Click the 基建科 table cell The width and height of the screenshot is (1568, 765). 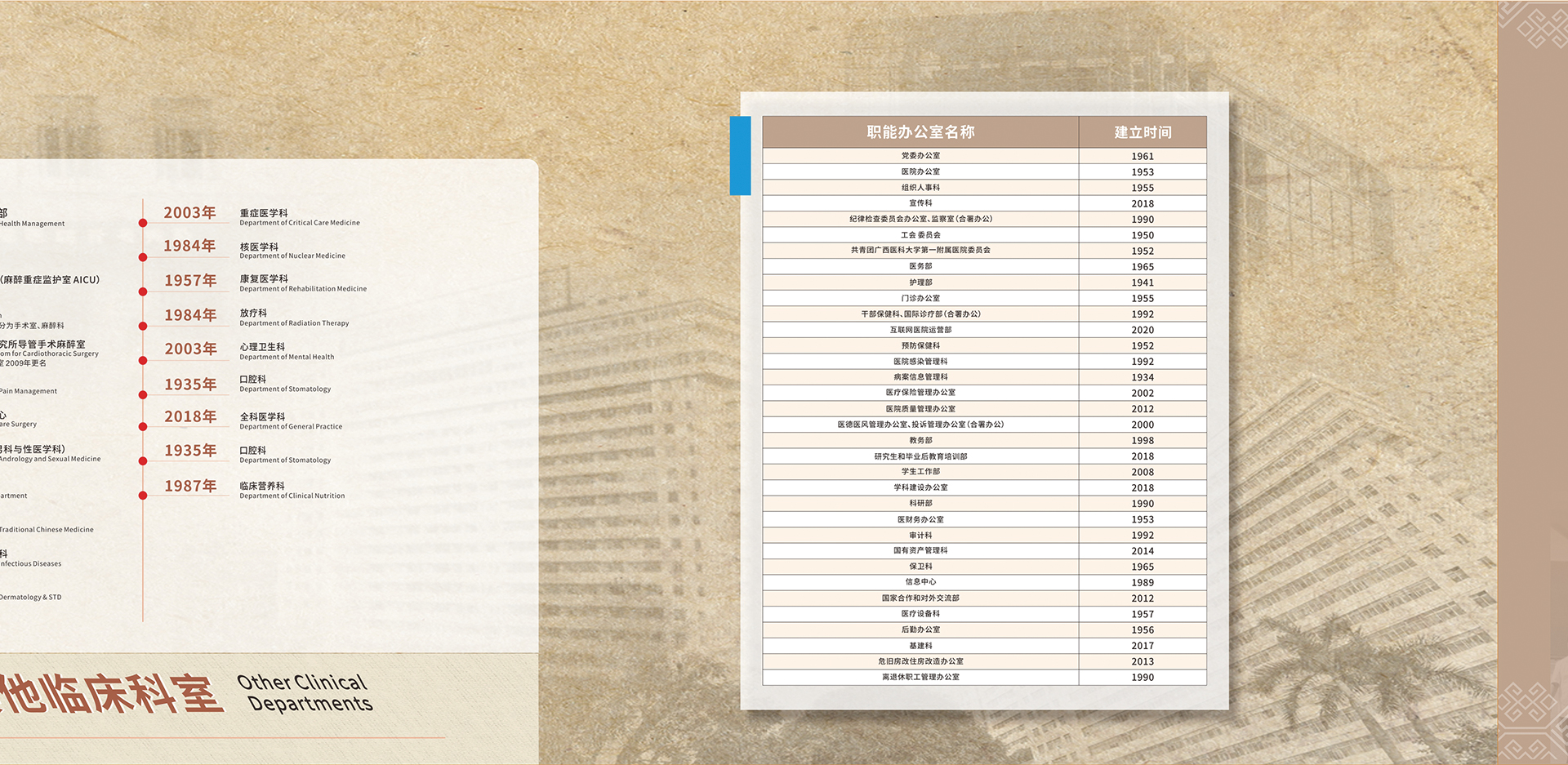920,646
